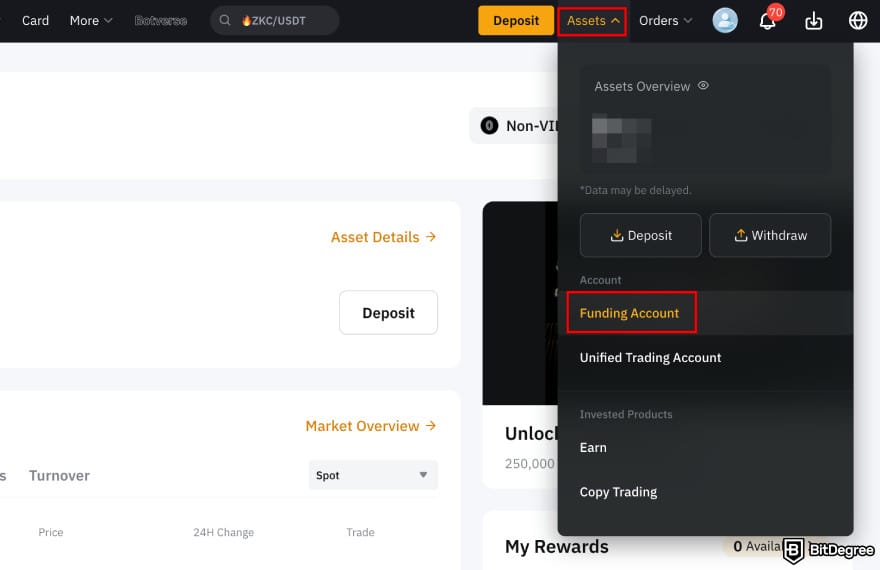
Task: Click the app download icon
Action: tap(813, 21)
